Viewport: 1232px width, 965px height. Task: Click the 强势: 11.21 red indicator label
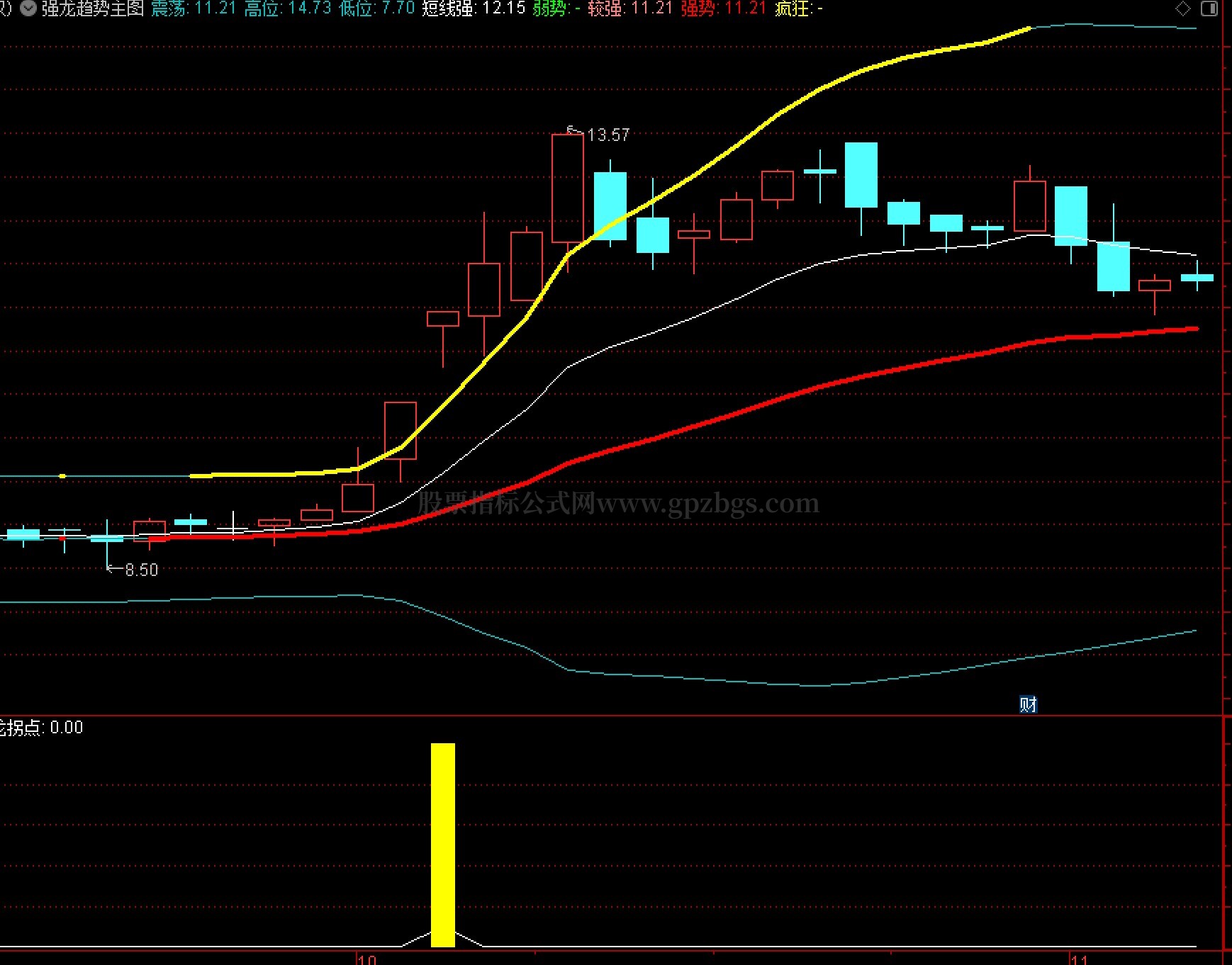click(723, 9)
